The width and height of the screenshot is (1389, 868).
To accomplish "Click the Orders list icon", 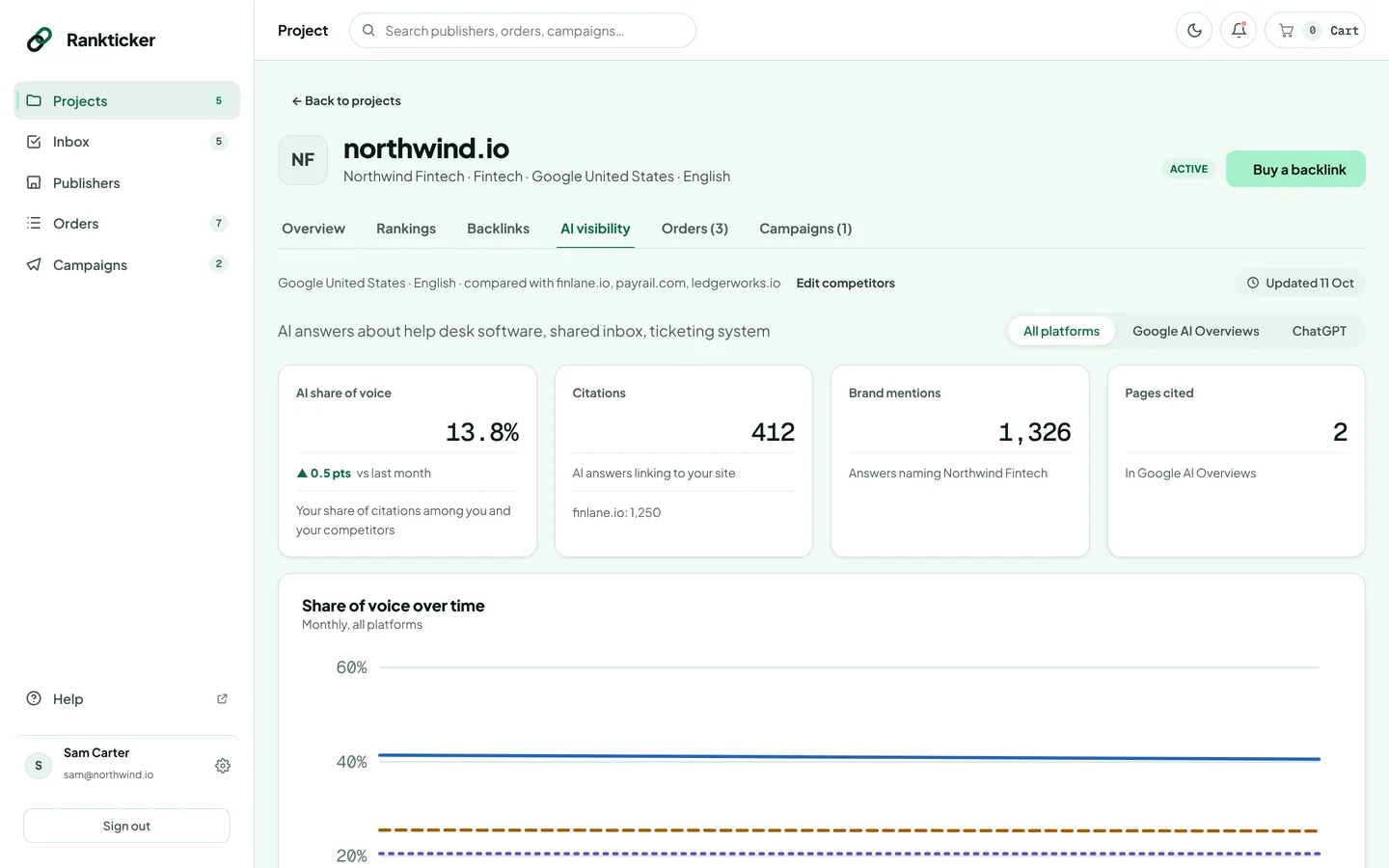I will tap(34, 223).
